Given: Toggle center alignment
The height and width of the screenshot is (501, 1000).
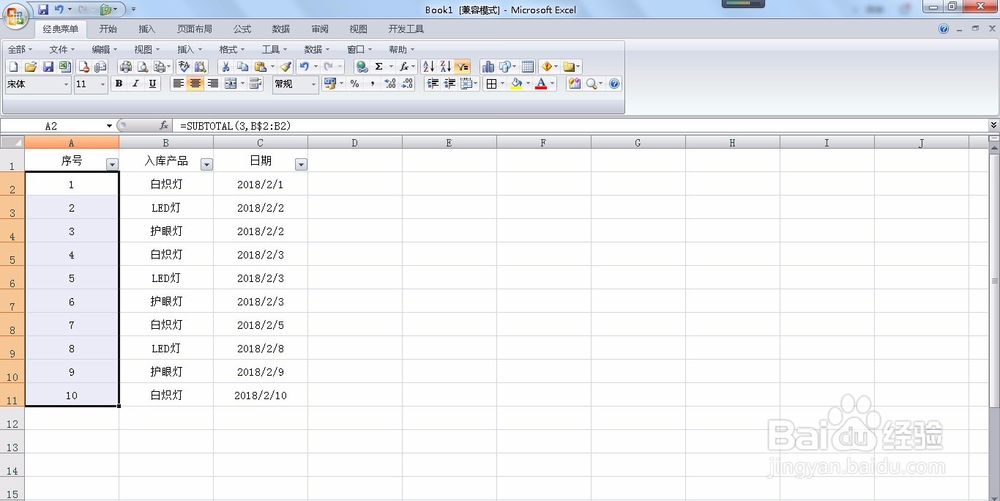Looking at the screenshot, I should [196, 84].
